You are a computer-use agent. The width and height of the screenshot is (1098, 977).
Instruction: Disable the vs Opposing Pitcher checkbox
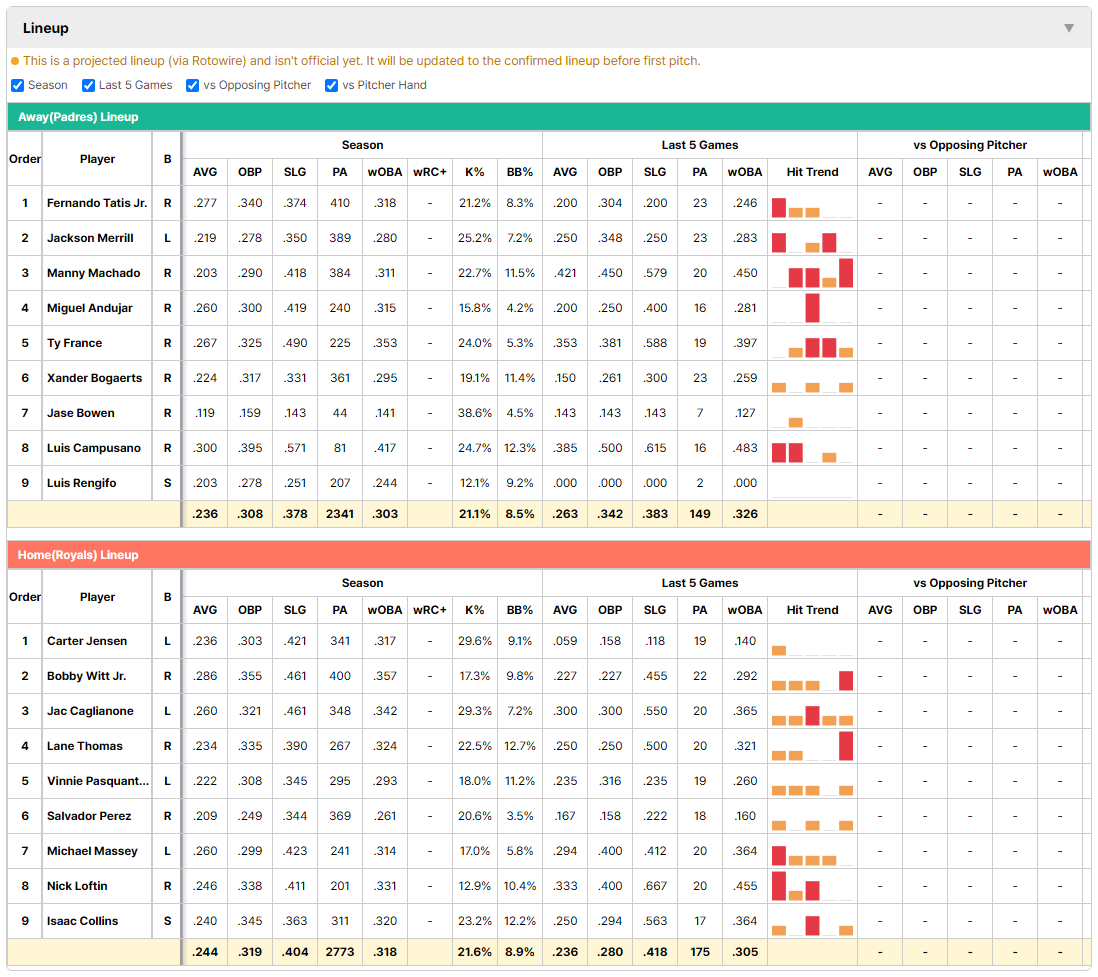click(x=193, y=85)
